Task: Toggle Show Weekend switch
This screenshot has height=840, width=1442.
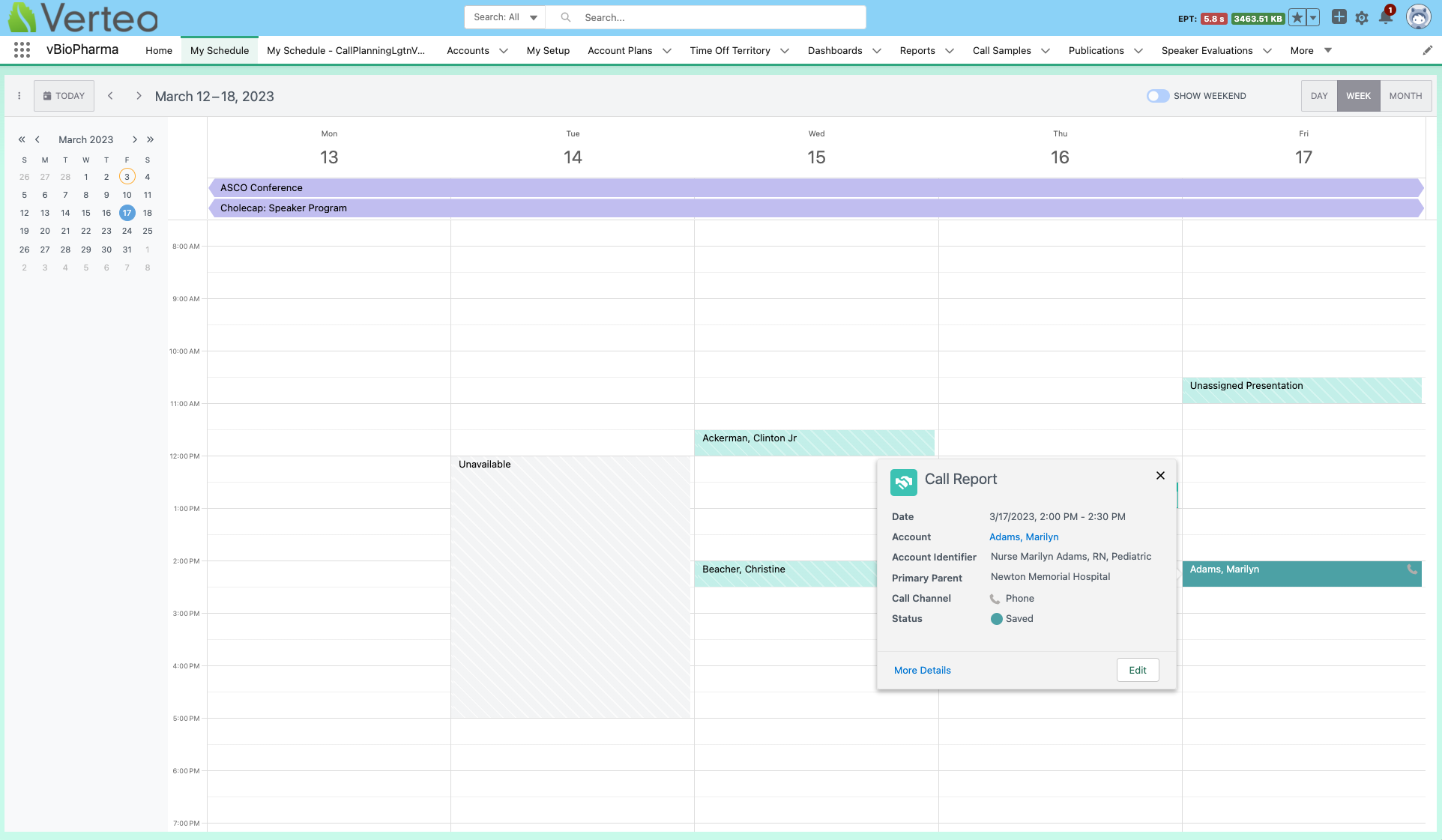Action: tap(1157, 96)
